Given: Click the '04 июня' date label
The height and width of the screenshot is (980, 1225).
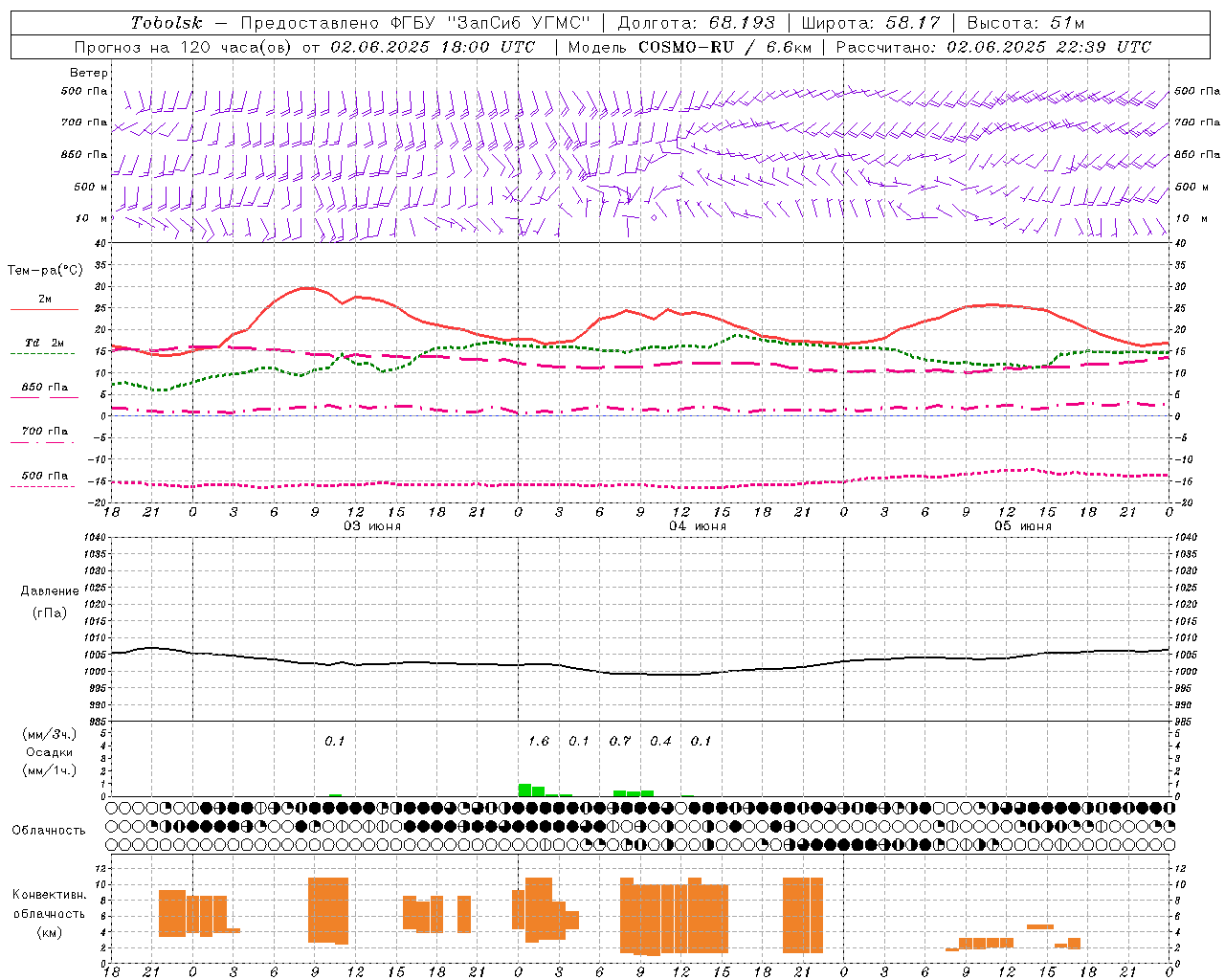Looking at the screenshot, I should point(698,526).
